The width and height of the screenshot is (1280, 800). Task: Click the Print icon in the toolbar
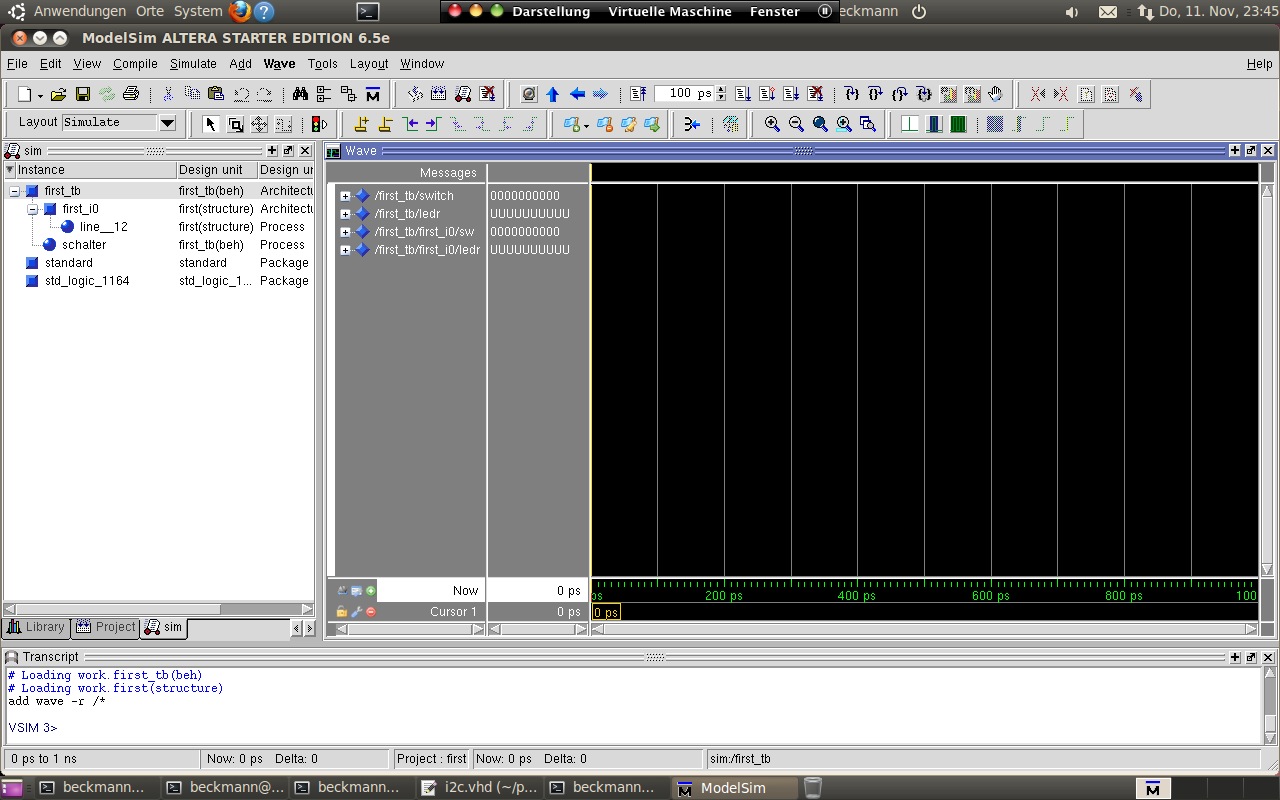pos(131,94)
